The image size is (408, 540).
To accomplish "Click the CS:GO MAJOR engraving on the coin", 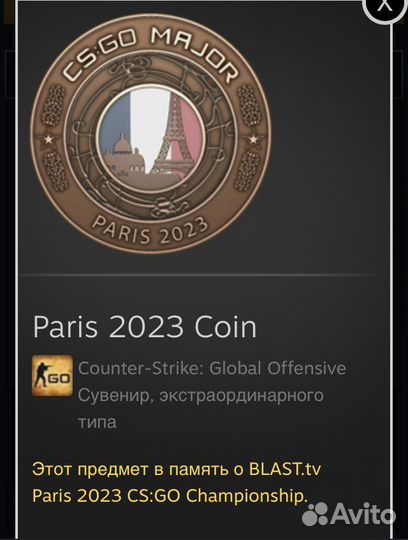I will point(150,53).
